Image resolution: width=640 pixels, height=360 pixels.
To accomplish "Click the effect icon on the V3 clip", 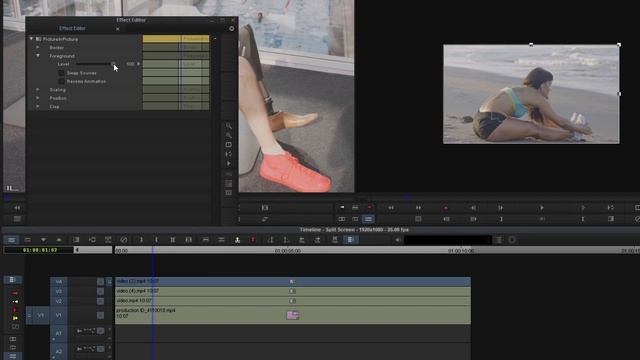I will (292, 291).
